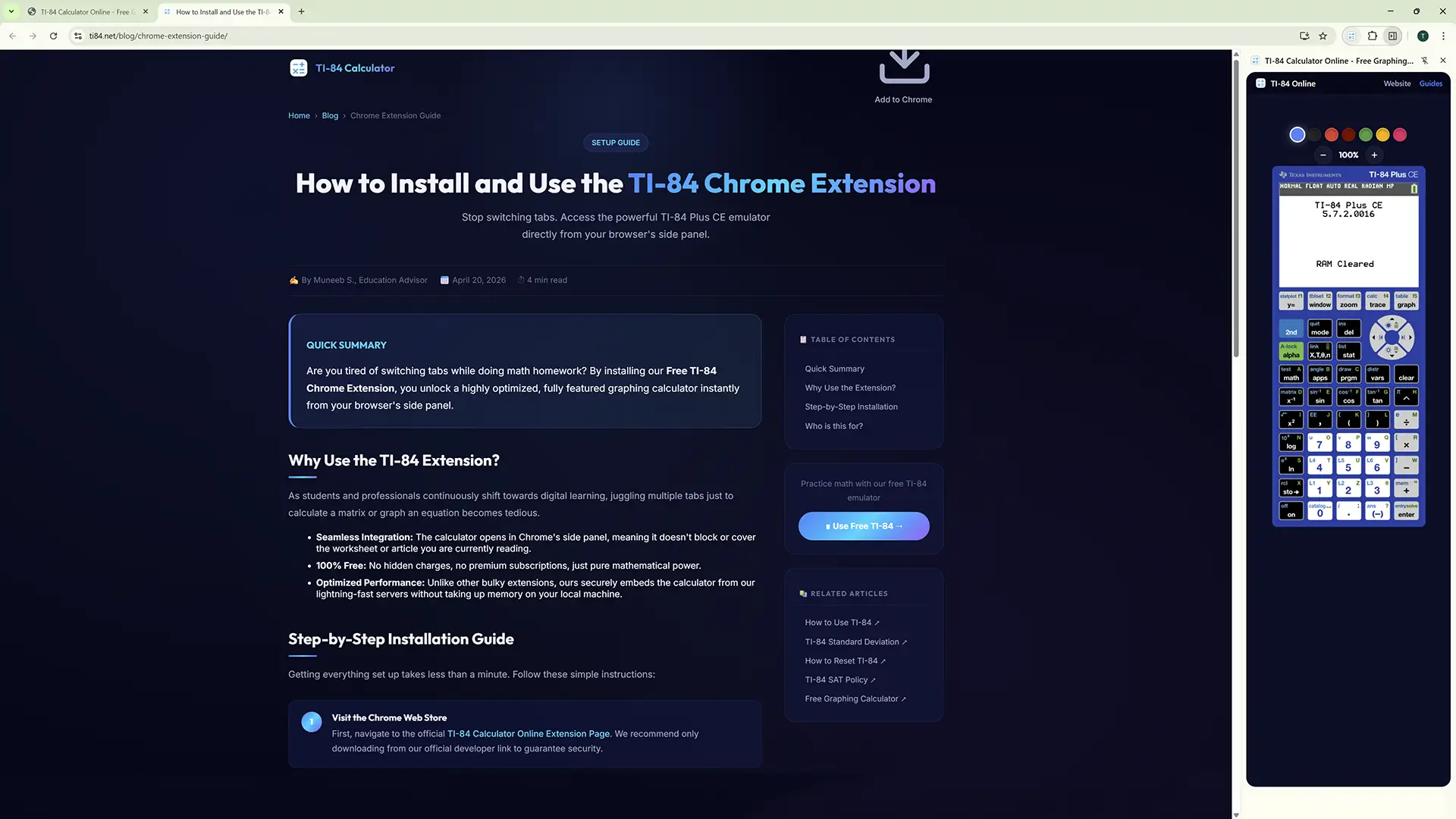Viewport: 1456px width, 819px height.
Task: Tap the window key on the calculator
Action: click(x=1319, y=302)
